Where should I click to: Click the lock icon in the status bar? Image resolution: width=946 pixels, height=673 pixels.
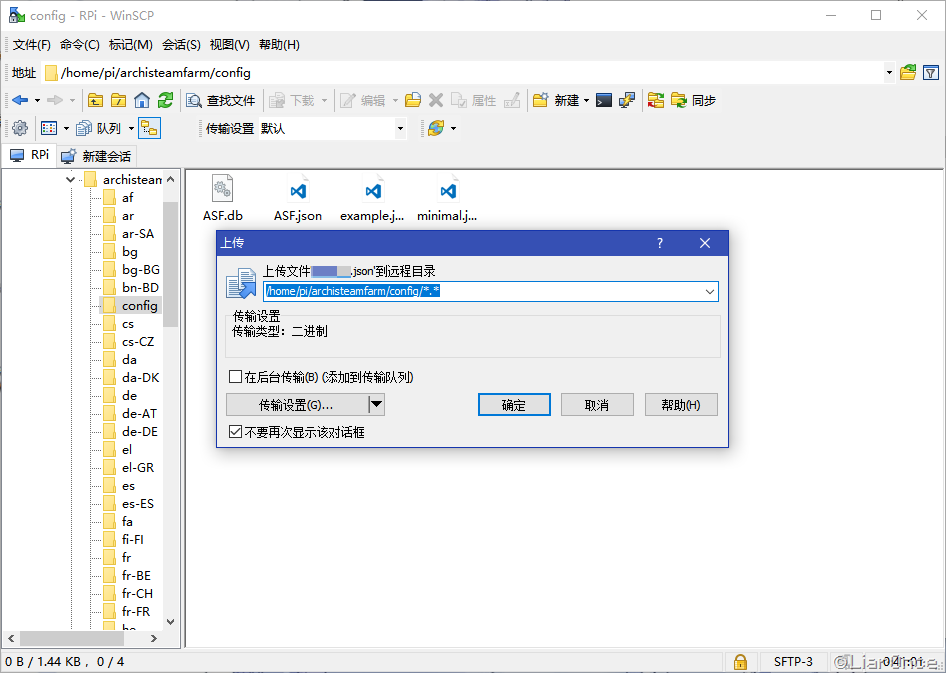click(x=740, y=662)
